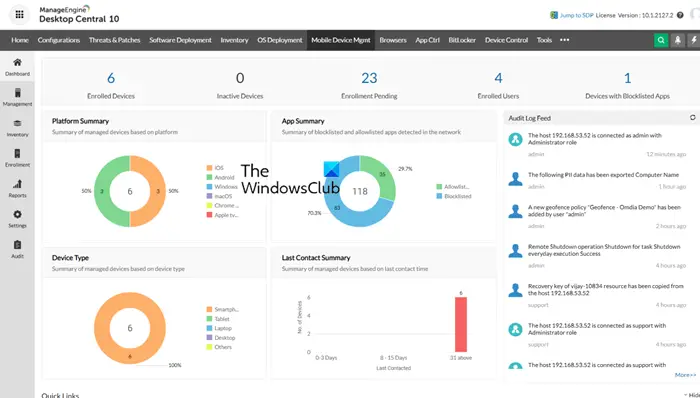Screen dimensions: 700x398
Task: Open Management in sidebar
Action: 17,97
